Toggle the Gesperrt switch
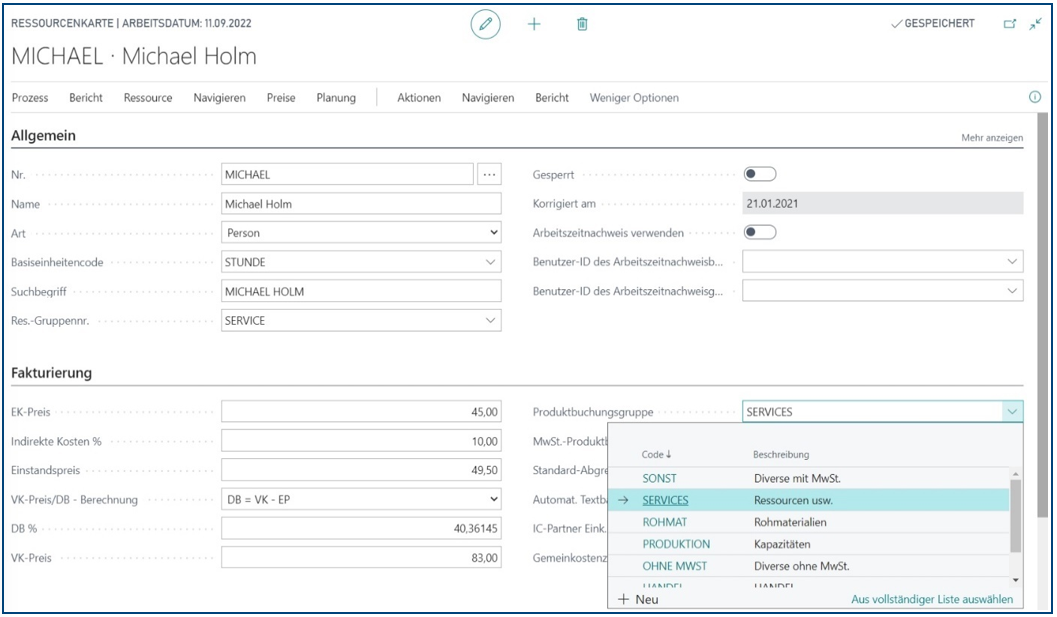The width and height of the screenshot is (1057, 617). [x=760, y=174]
